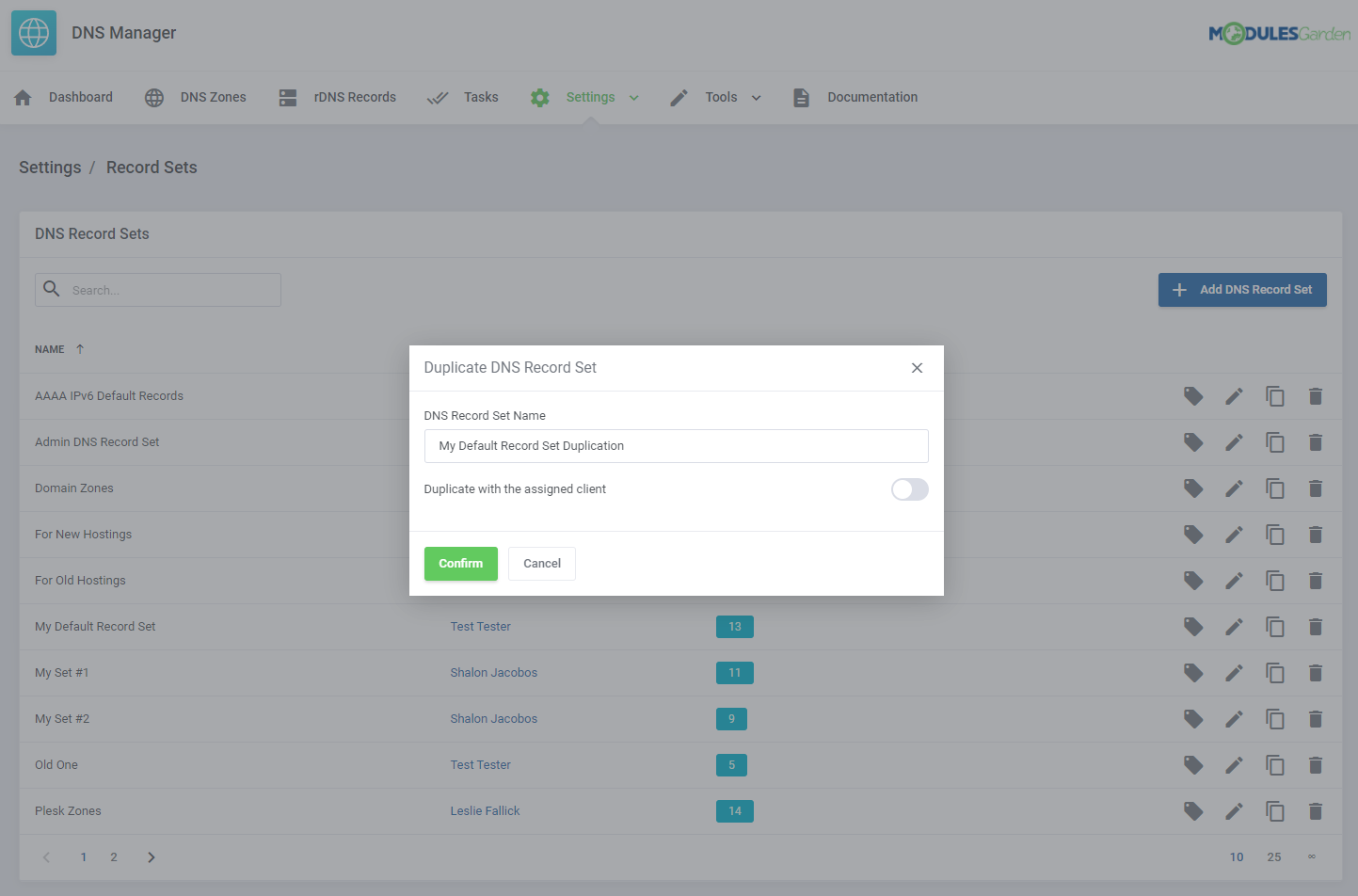Click the search magnifier icon
The height and width of the screenshot is (896, 1358).
click(52, 289)
